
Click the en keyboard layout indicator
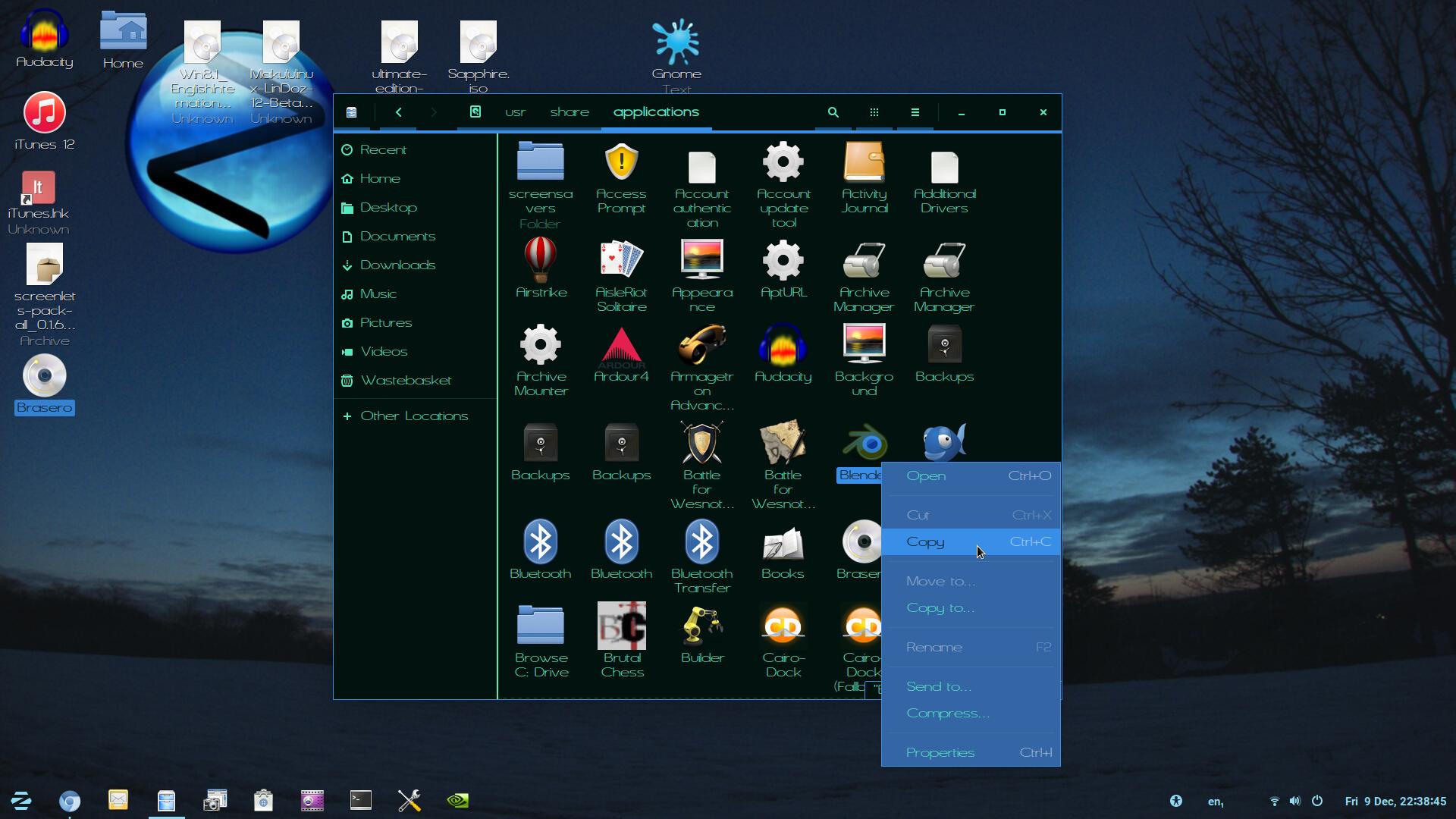coord(1216,801)
